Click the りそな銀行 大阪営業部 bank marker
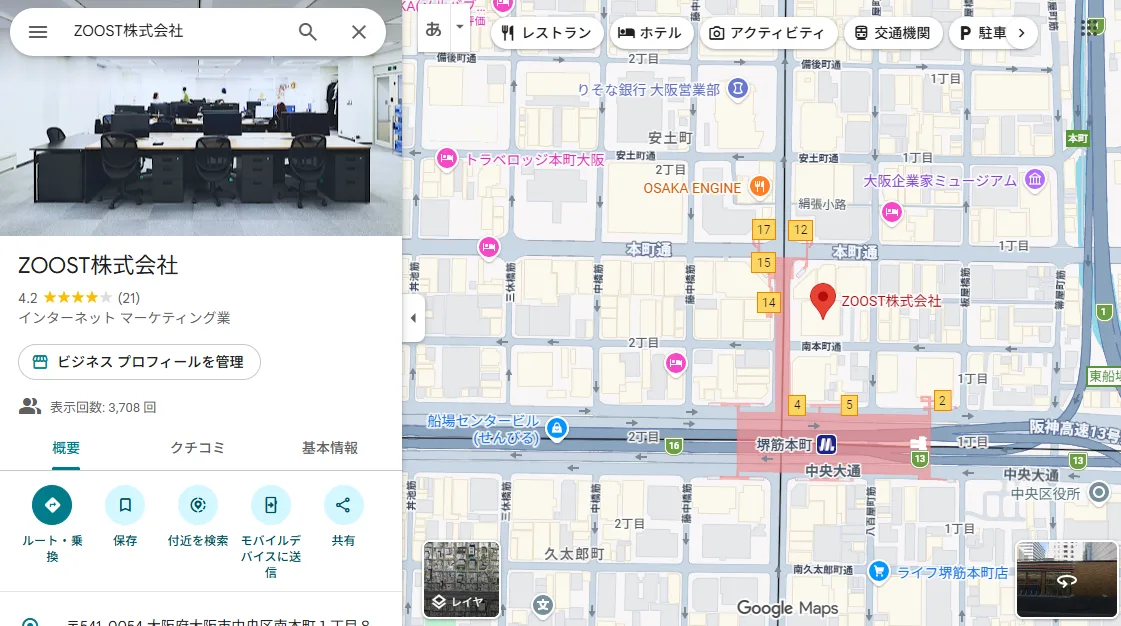 pos(738,89)
